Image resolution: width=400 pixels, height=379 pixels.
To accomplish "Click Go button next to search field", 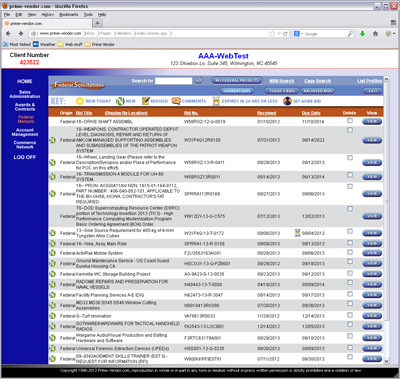I will point(198,80).
